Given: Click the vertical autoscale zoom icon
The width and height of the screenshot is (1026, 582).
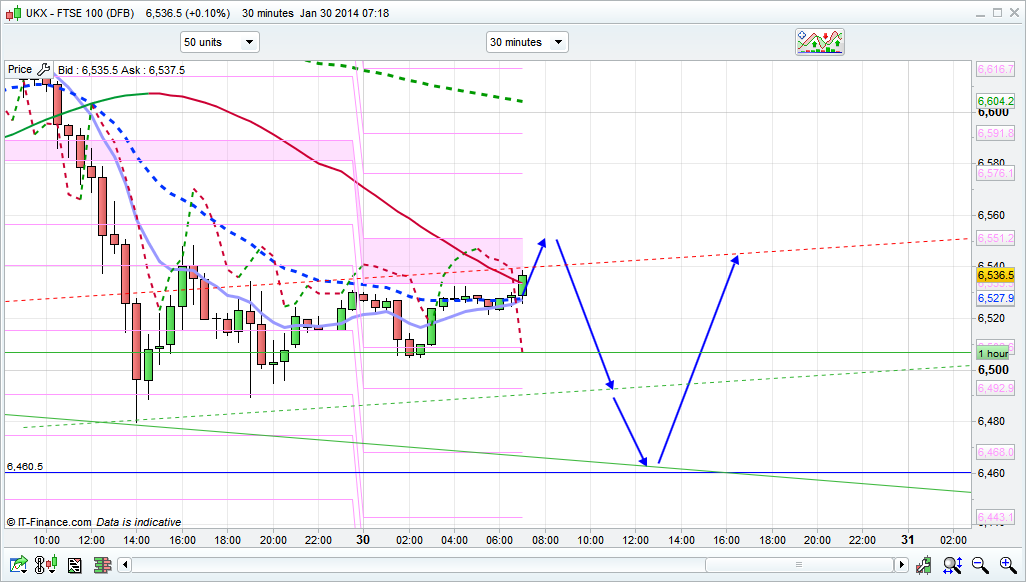Looking at the screenshot, I should (x=954, y=565).
